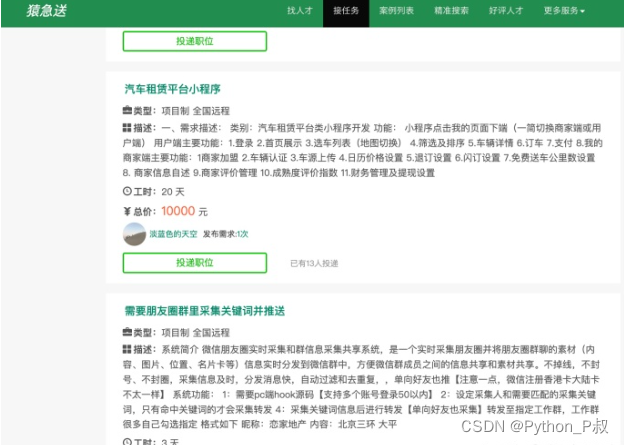Go to 案例列表 in the navbar
The image size is (624, 445).
[x=396, y=11]
